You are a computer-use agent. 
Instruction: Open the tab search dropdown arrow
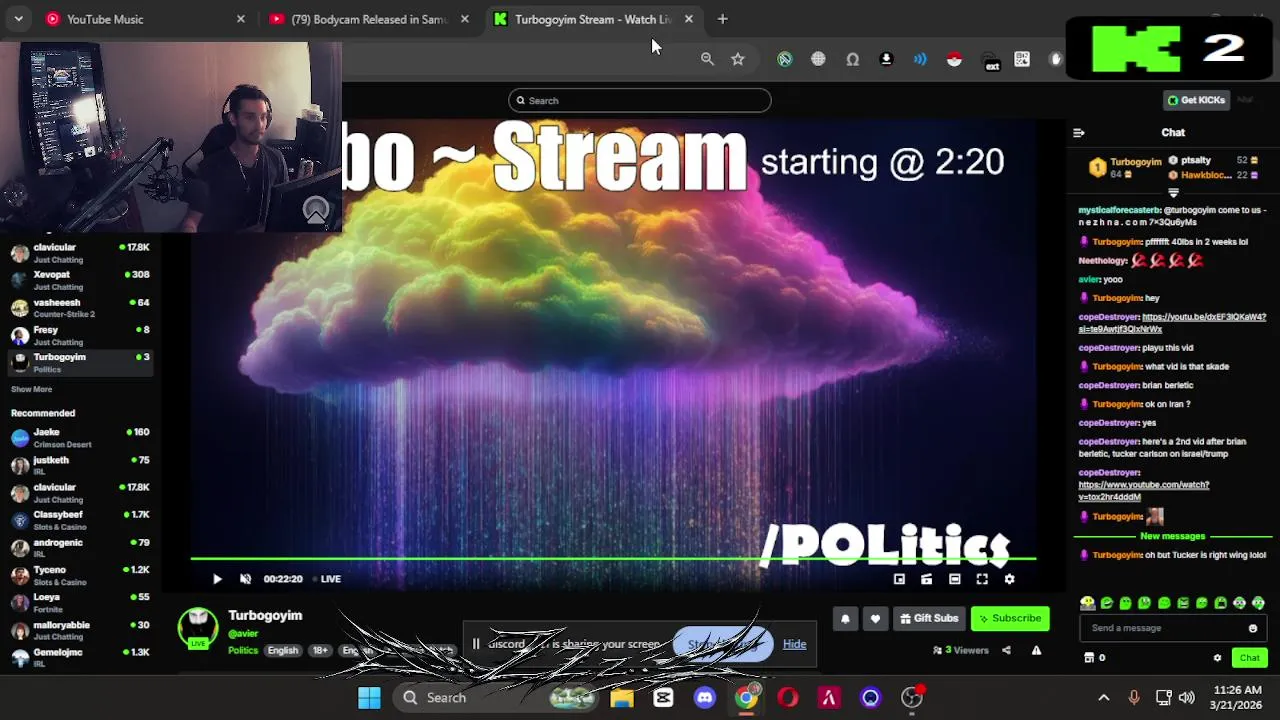click(x=18, y=19)
